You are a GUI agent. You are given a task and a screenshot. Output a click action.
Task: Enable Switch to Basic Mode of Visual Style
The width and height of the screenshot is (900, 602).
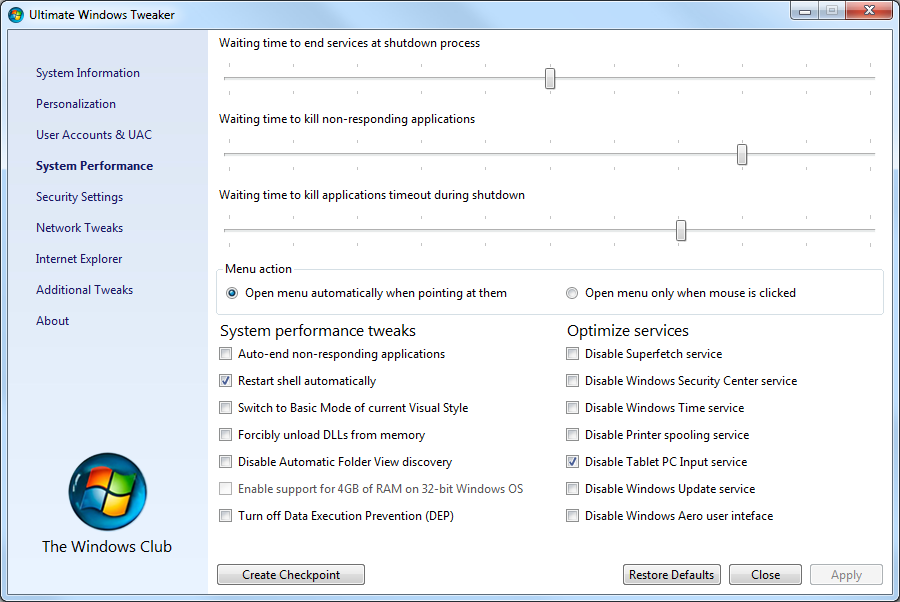[226, 408]
